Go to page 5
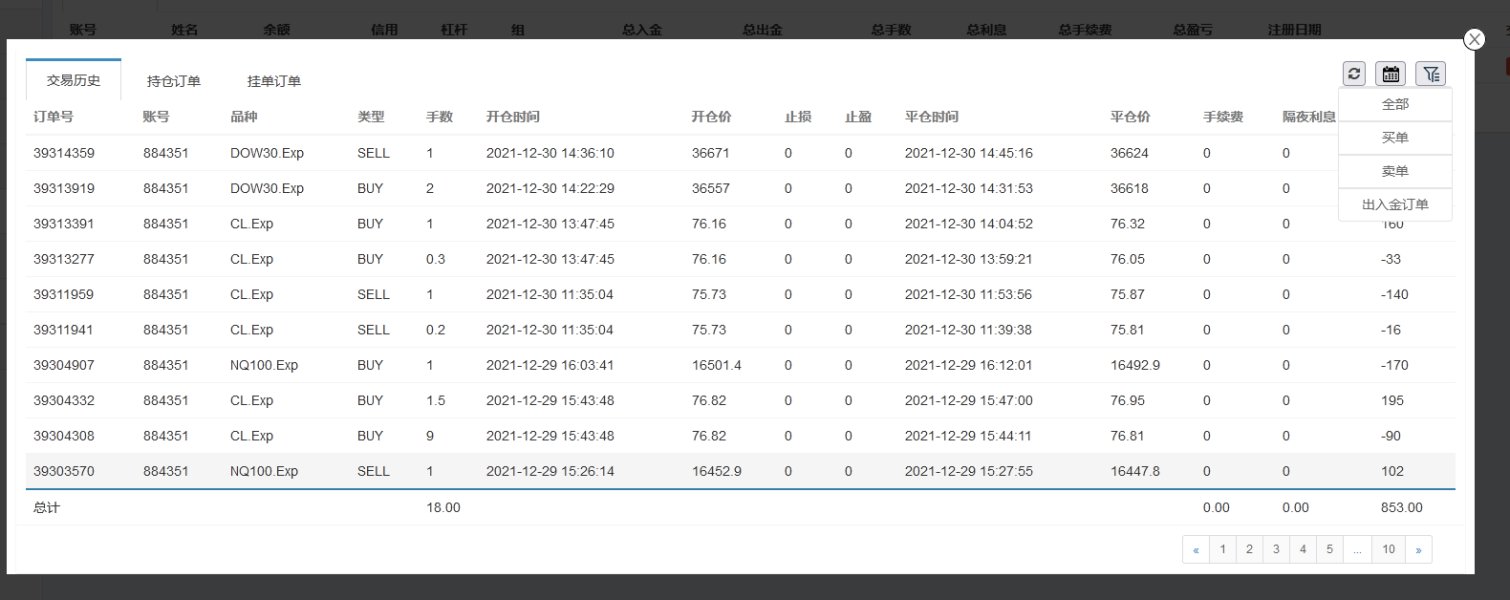This screenshot has height=600, width=1510. (x=1330, y=549)
